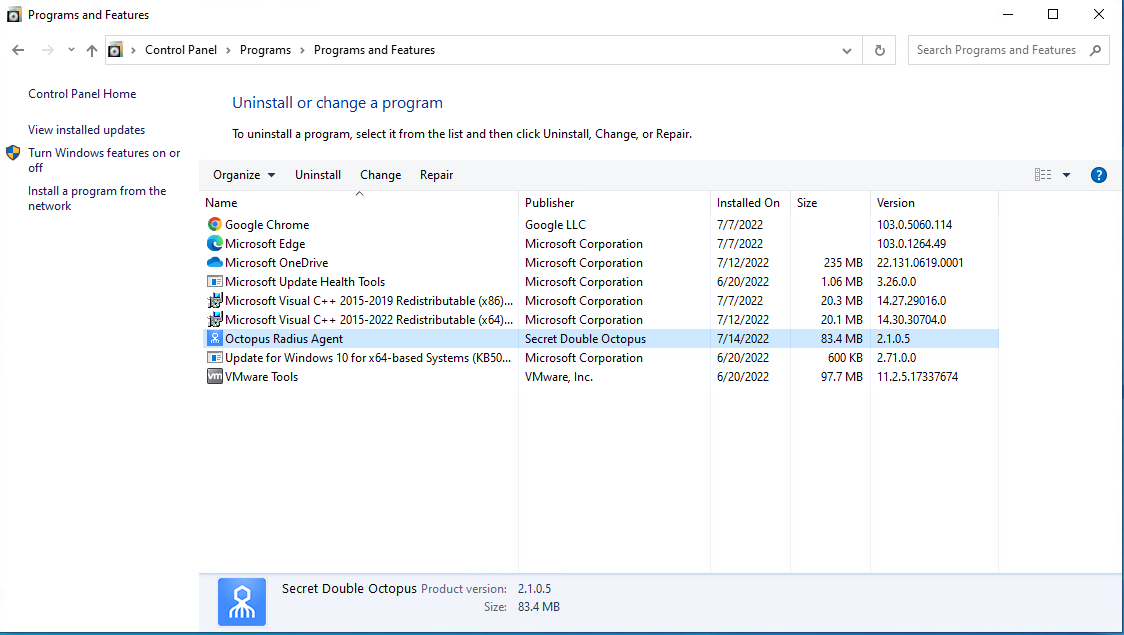Image resolution: width=1124 pixels, height=635 pixels.
Task: Open Install a program from the network
Action: (97, 198)
